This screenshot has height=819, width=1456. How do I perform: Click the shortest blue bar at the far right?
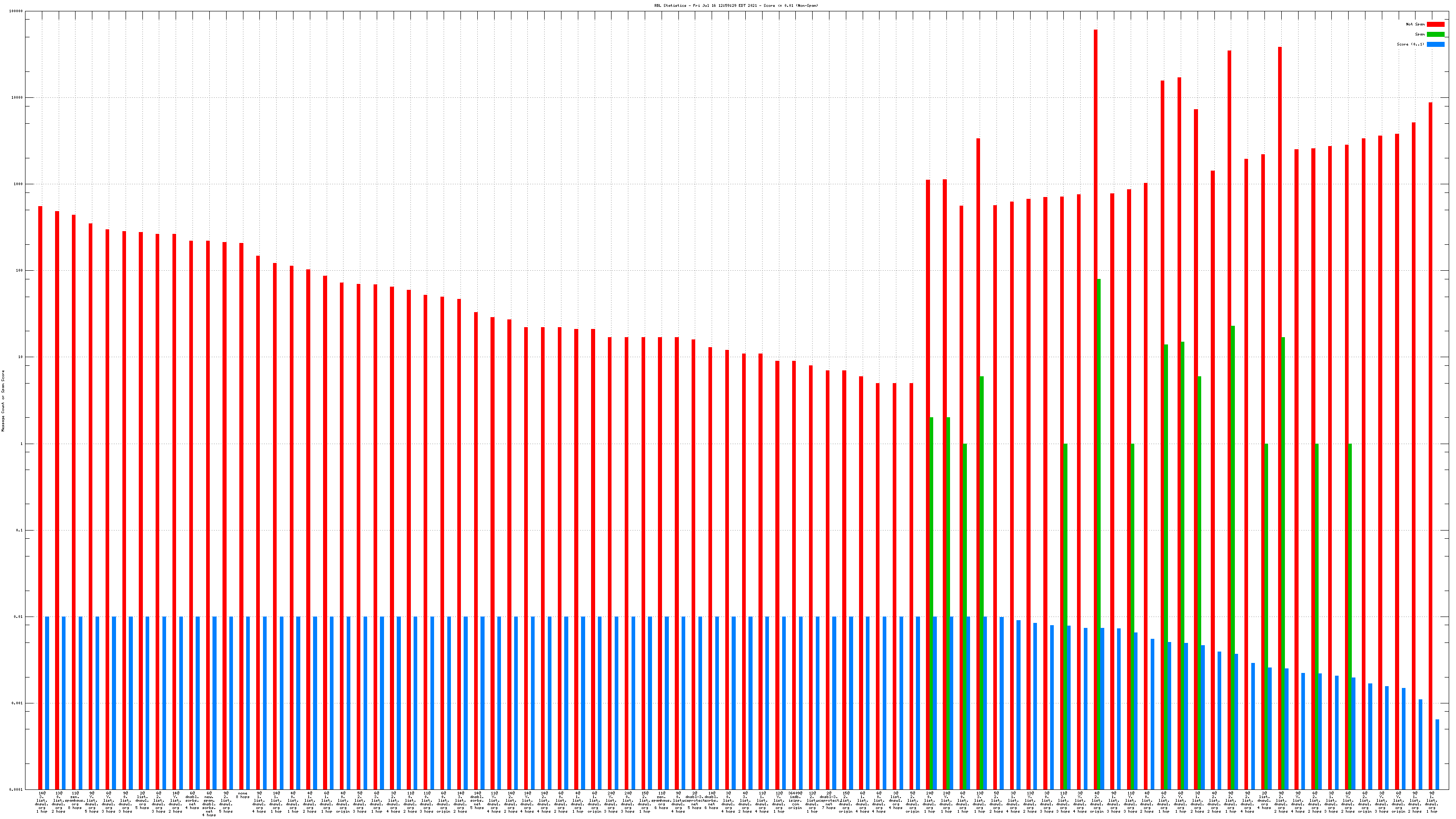pyautogui.click(x=1437, y=754)
